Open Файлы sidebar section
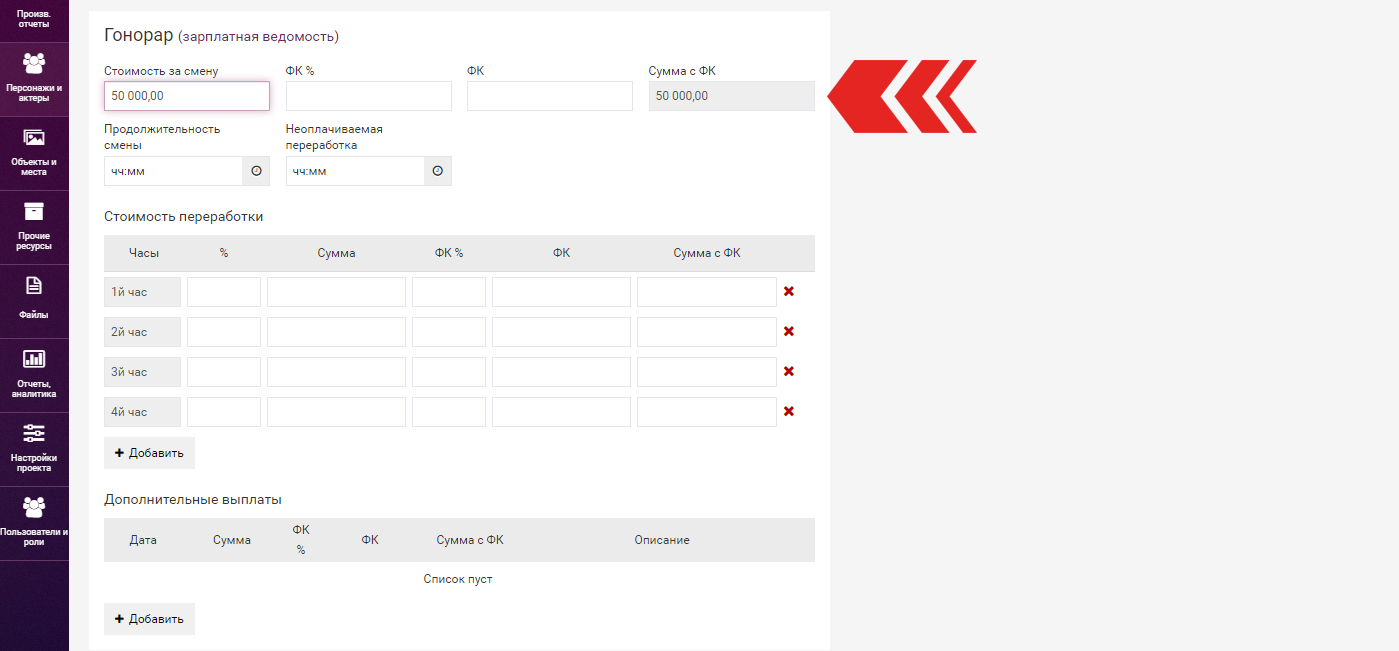The width and height of the screenshot is (1399, 651). point(34,302)
